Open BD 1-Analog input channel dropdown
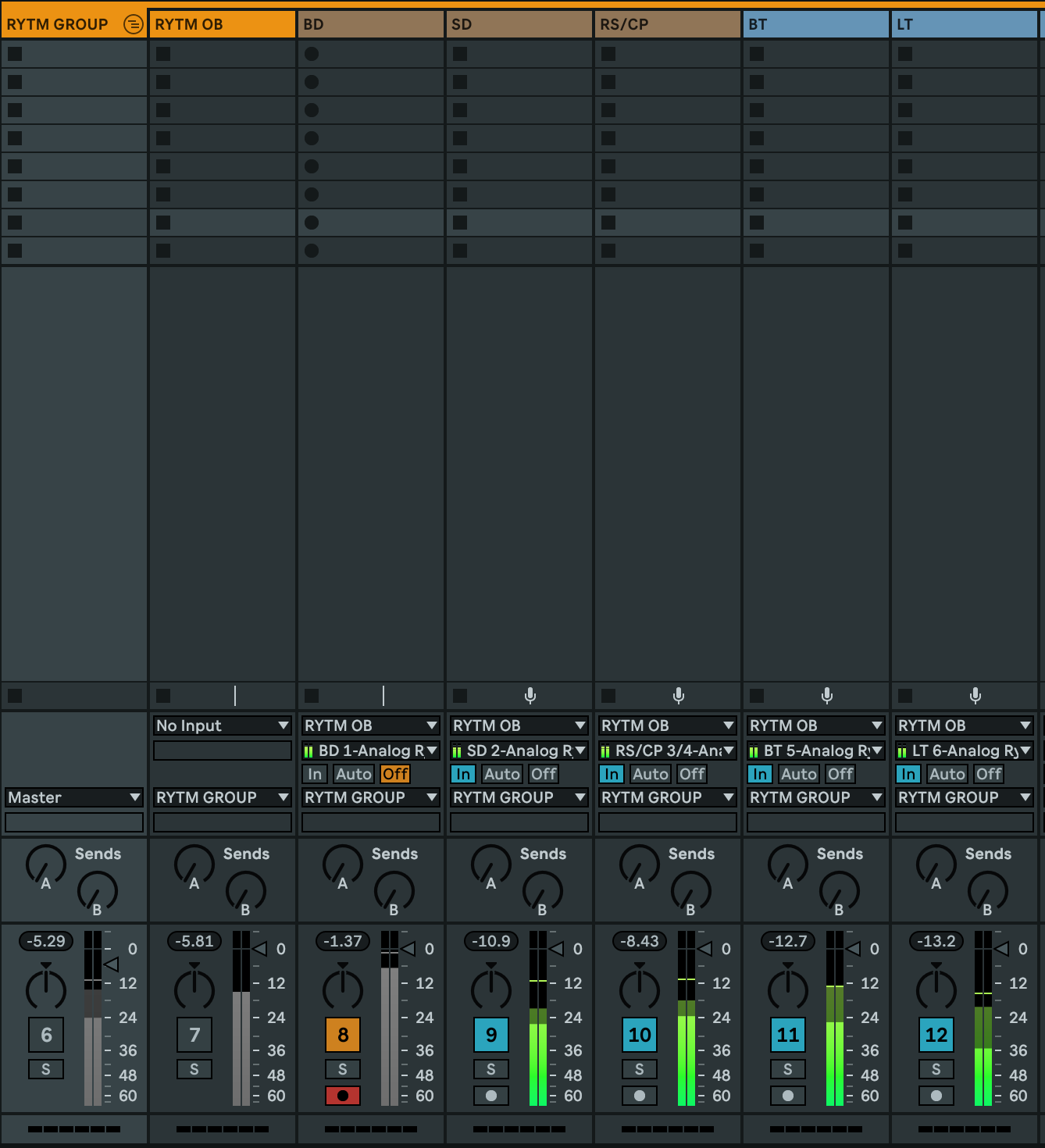Screen dimensions: 1045x1148 370,750
